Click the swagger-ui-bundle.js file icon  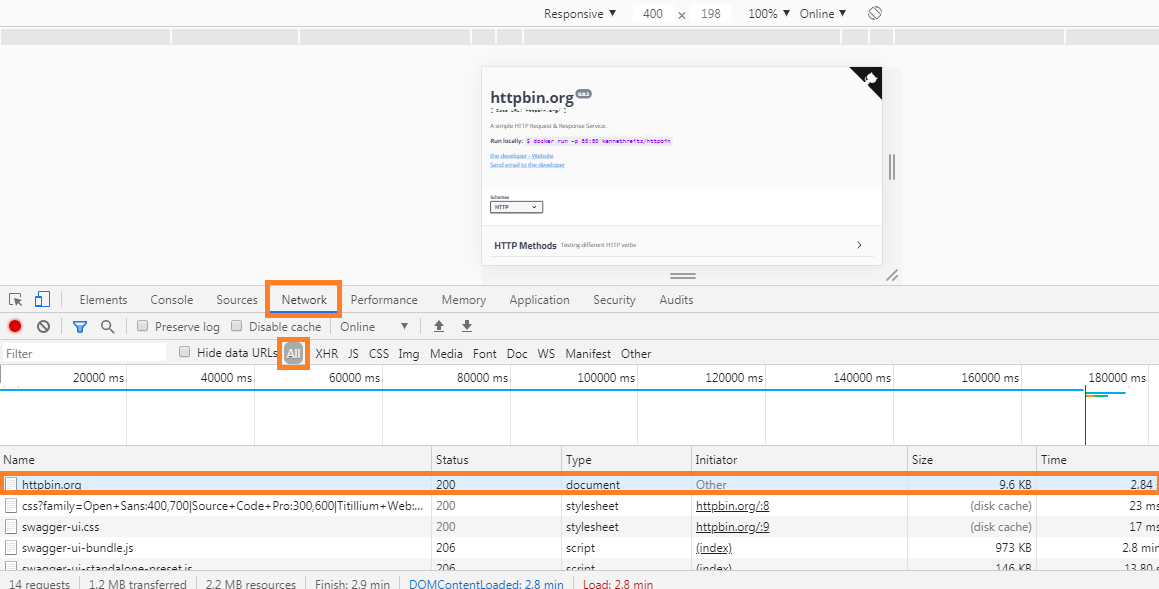click(11, 548)
